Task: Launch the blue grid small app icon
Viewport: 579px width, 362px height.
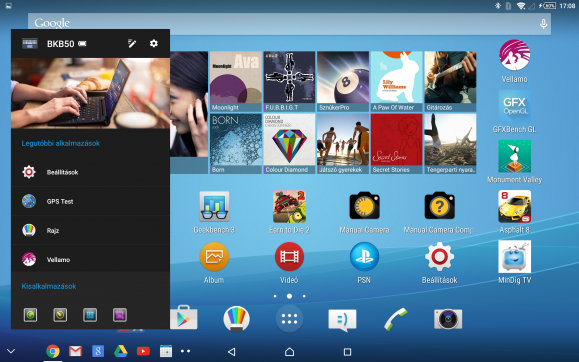Action: coord(90,315)
